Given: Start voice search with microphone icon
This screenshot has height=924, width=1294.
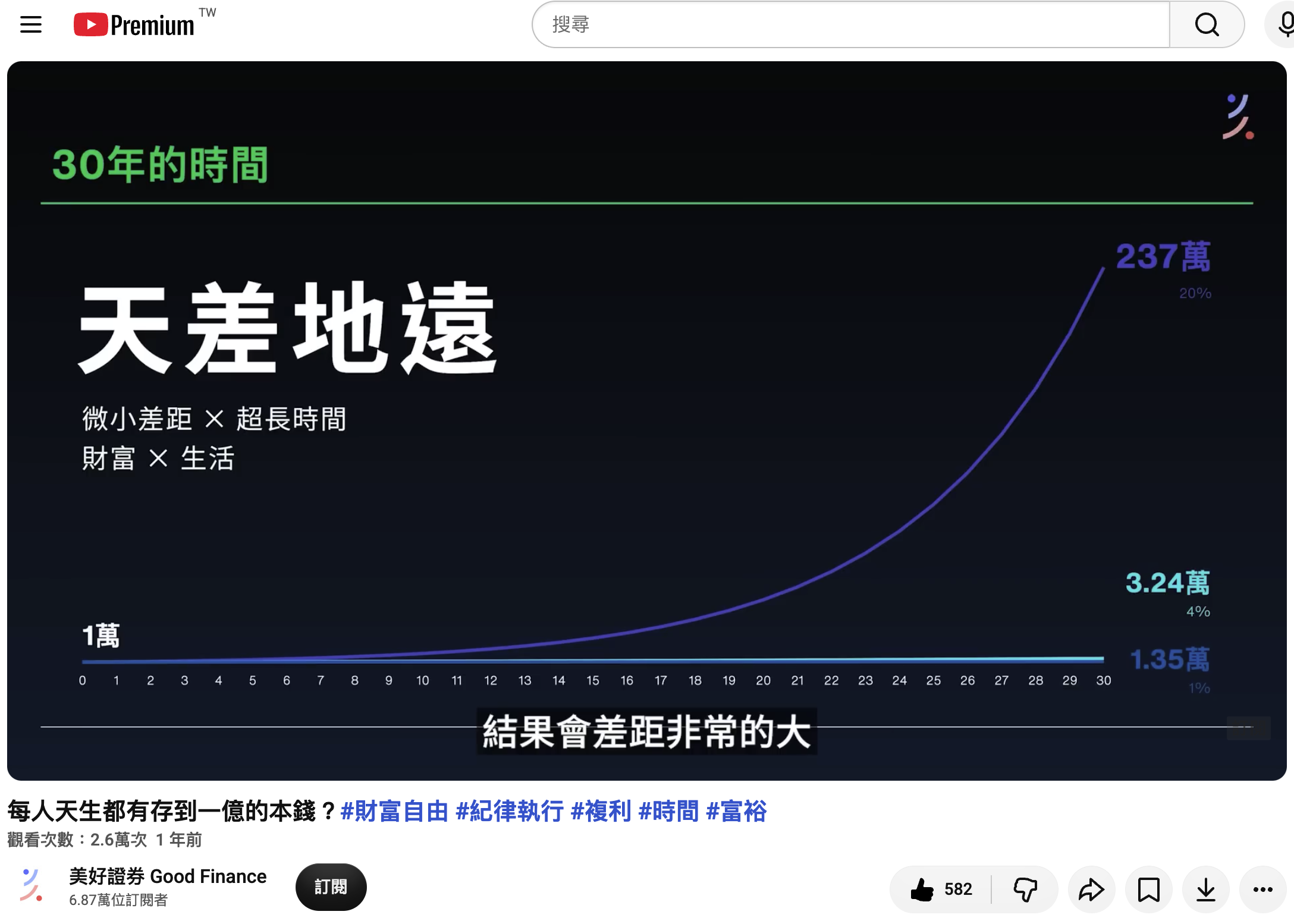Looking at the screenshot, I should point(1283,24).
